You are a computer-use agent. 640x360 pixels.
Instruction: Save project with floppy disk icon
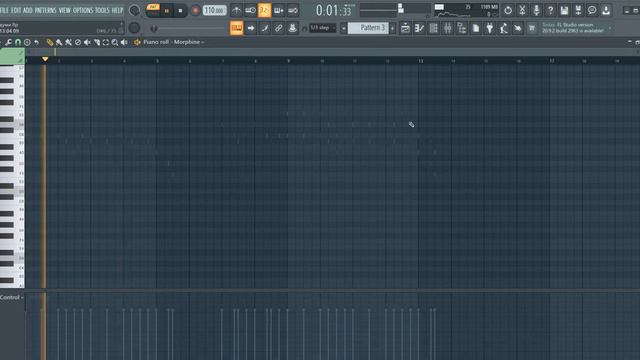[564, 10]
